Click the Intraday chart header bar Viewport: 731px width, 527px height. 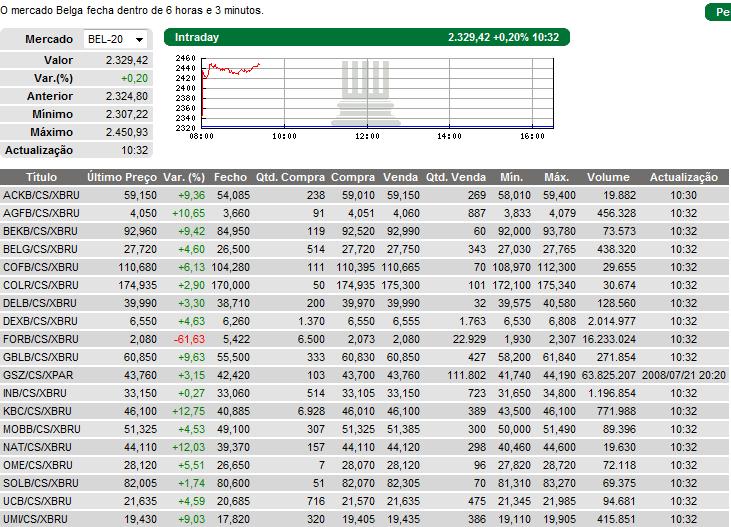[366, 37]
